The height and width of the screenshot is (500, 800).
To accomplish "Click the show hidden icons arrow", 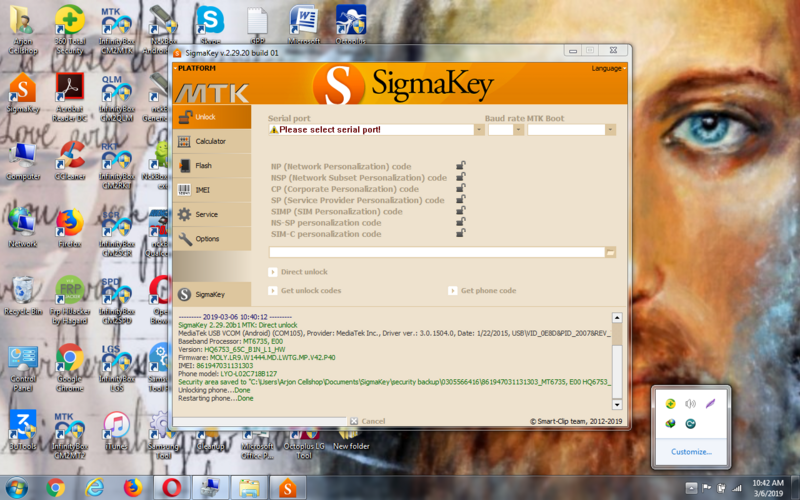I will coord(690,488).
